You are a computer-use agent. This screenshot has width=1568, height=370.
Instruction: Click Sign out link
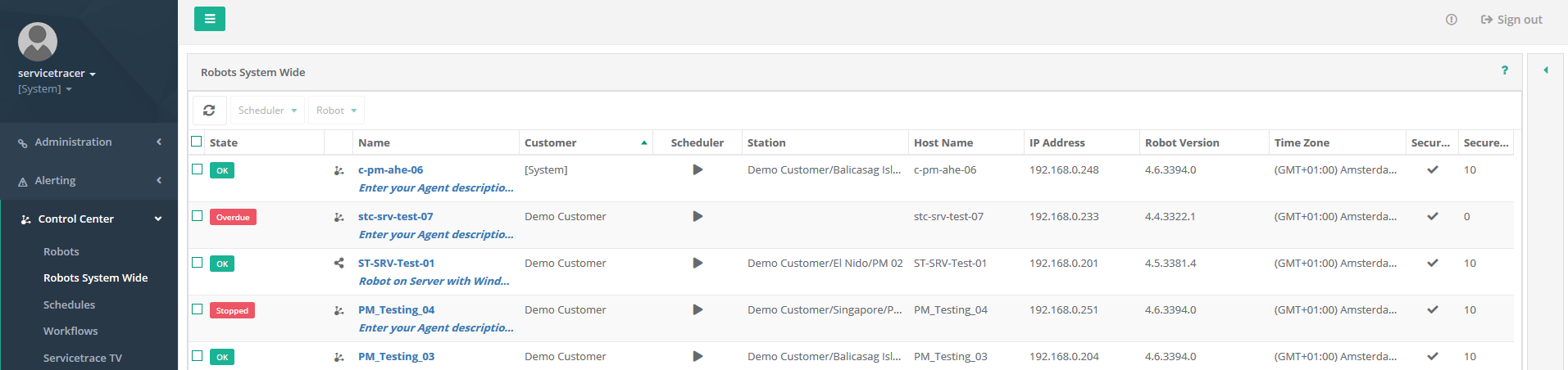(x=1511, y=20)
